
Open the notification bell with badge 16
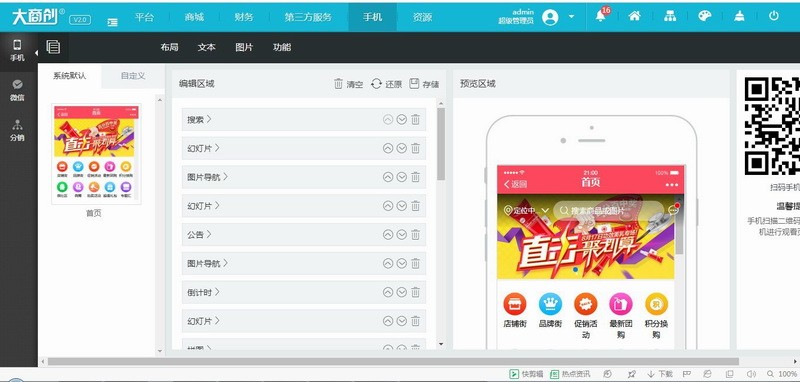(601, 16)
